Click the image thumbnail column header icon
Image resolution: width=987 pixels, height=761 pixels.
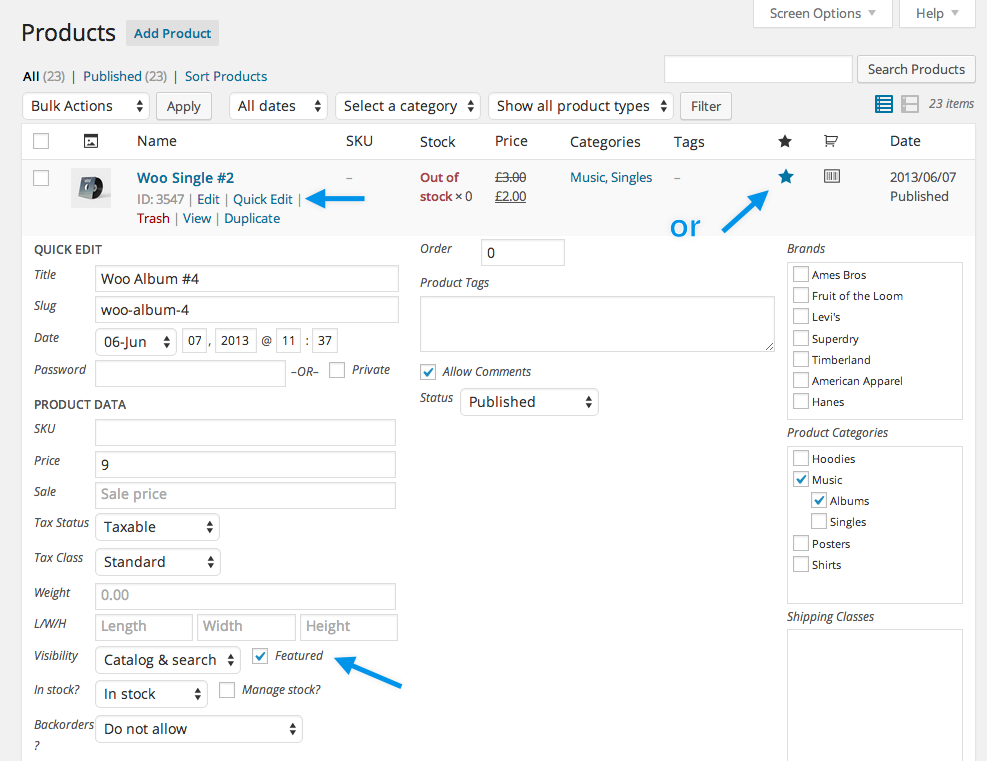tap(90, 141)
